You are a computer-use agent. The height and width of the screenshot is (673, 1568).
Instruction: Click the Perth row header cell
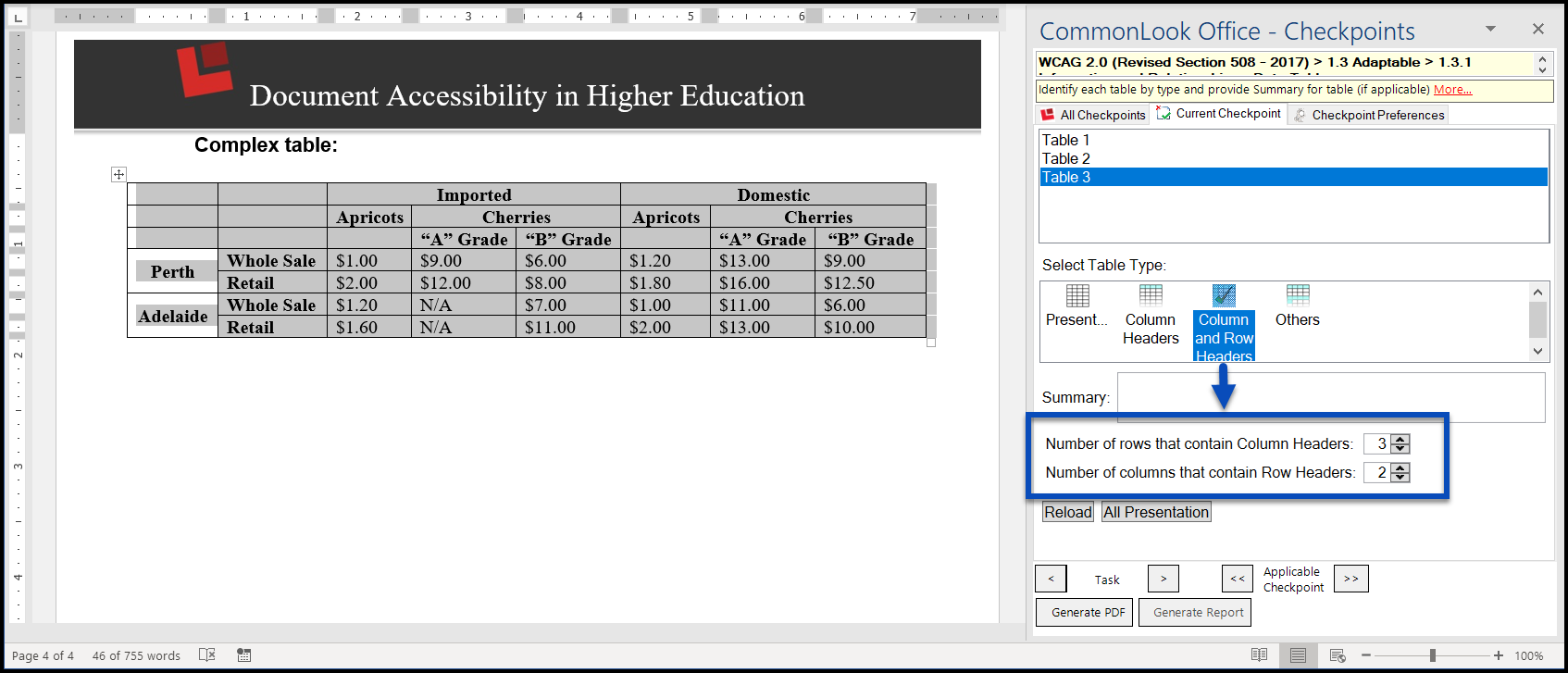tap(173, 271)
